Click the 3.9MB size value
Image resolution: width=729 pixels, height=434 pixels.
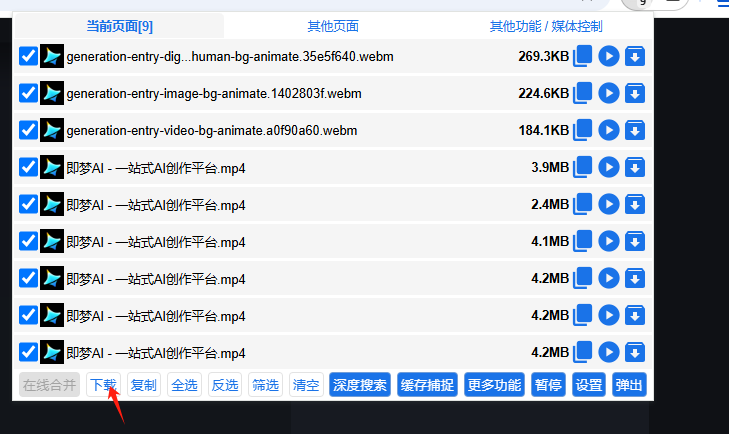550,167
